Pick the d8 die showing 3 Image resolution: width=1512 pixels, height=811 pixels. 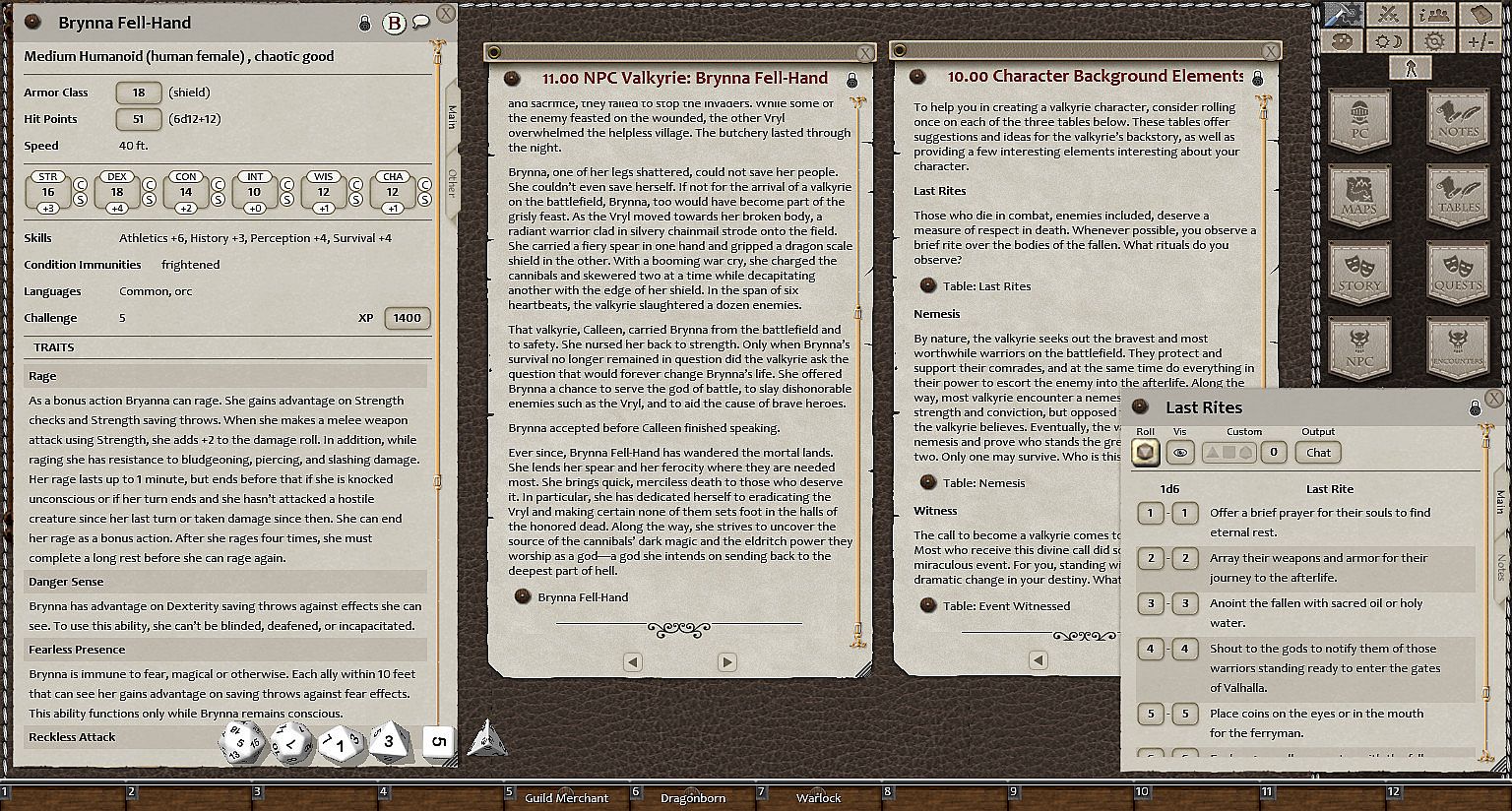tap(389, 742)
